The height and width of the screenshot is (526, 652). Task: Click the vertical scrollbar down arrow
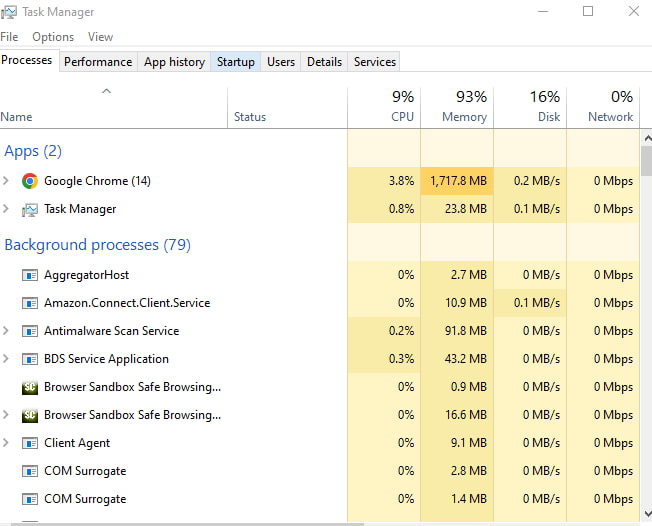(647, 514)
